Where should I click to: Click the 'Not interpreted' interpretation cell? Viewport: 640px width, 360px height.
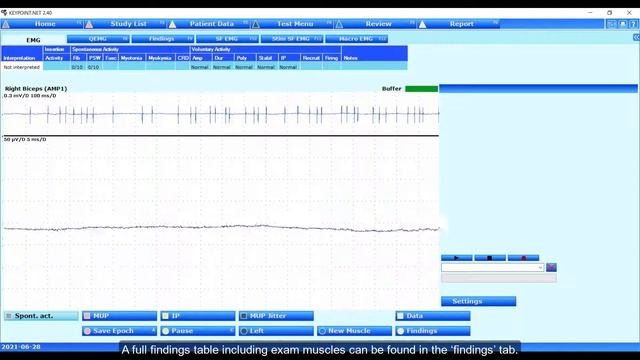22,67
